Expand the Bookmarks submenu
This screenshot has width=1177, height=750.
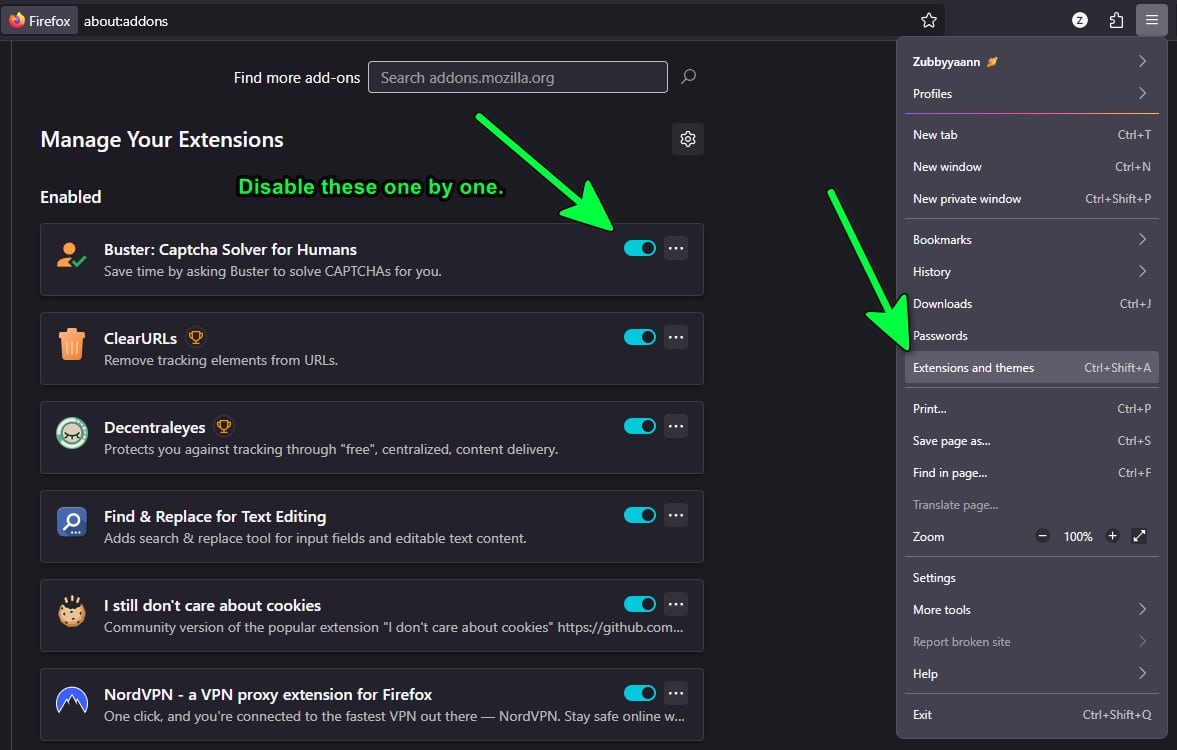pos(1031,240)
